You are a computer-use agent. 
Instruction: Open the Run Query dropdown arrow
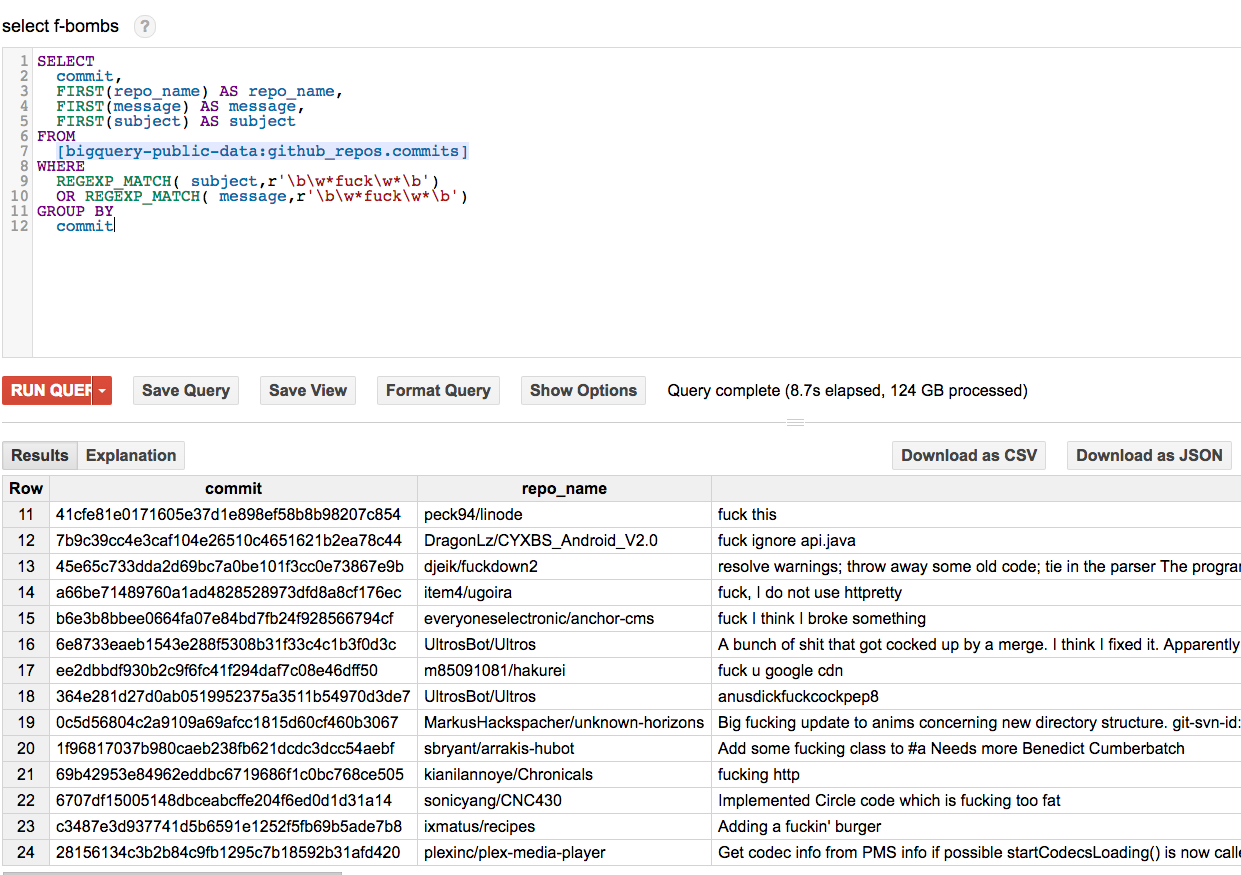(102, 390)
